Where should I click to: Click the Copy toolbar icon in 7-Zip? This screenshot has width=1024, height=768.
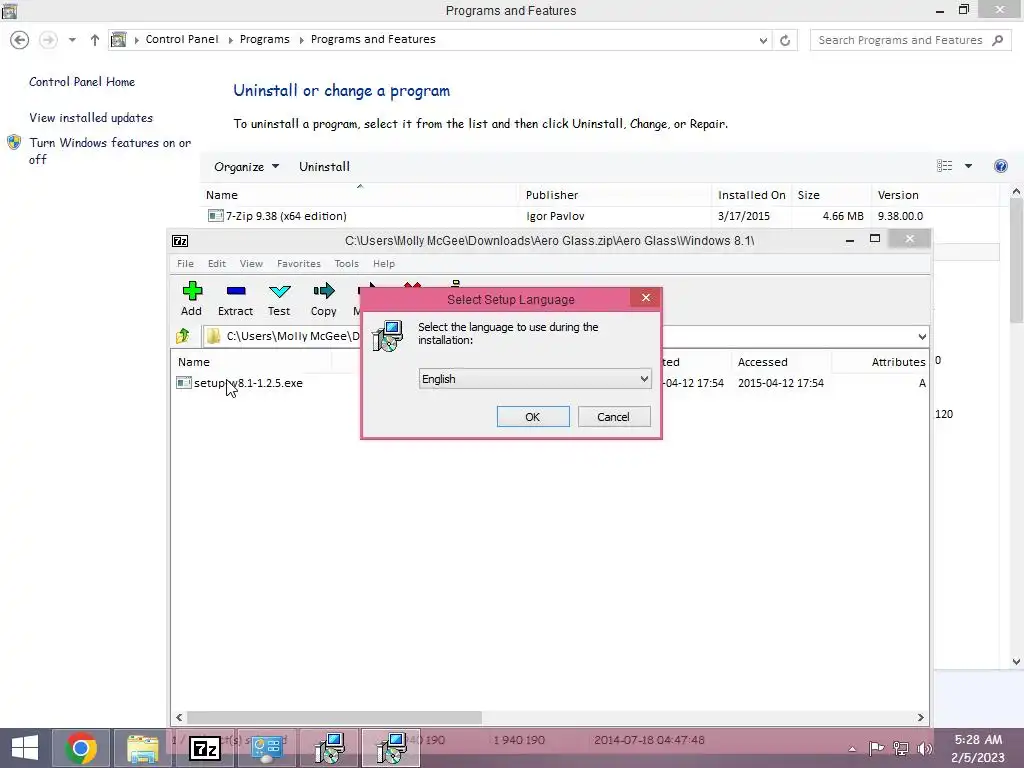(324, 291)
